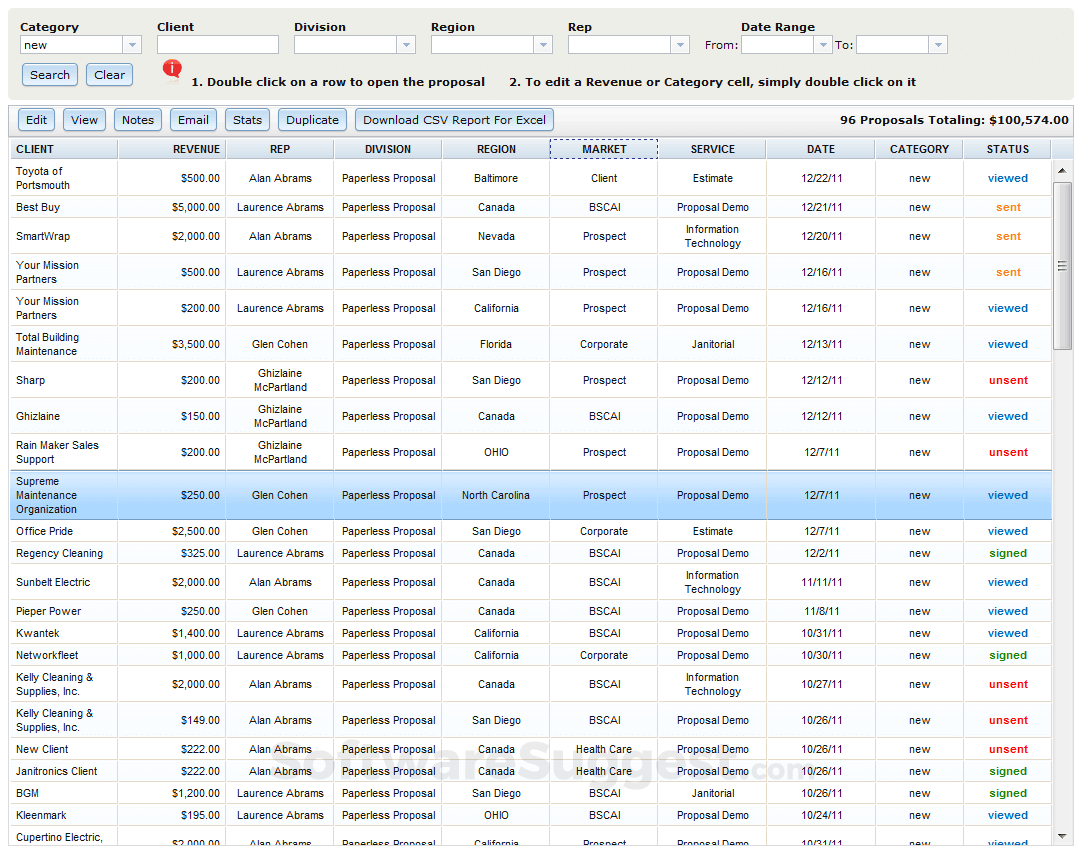Click the Regency Cleaning client cell
Screen dimensions: 1083x859
64,553
